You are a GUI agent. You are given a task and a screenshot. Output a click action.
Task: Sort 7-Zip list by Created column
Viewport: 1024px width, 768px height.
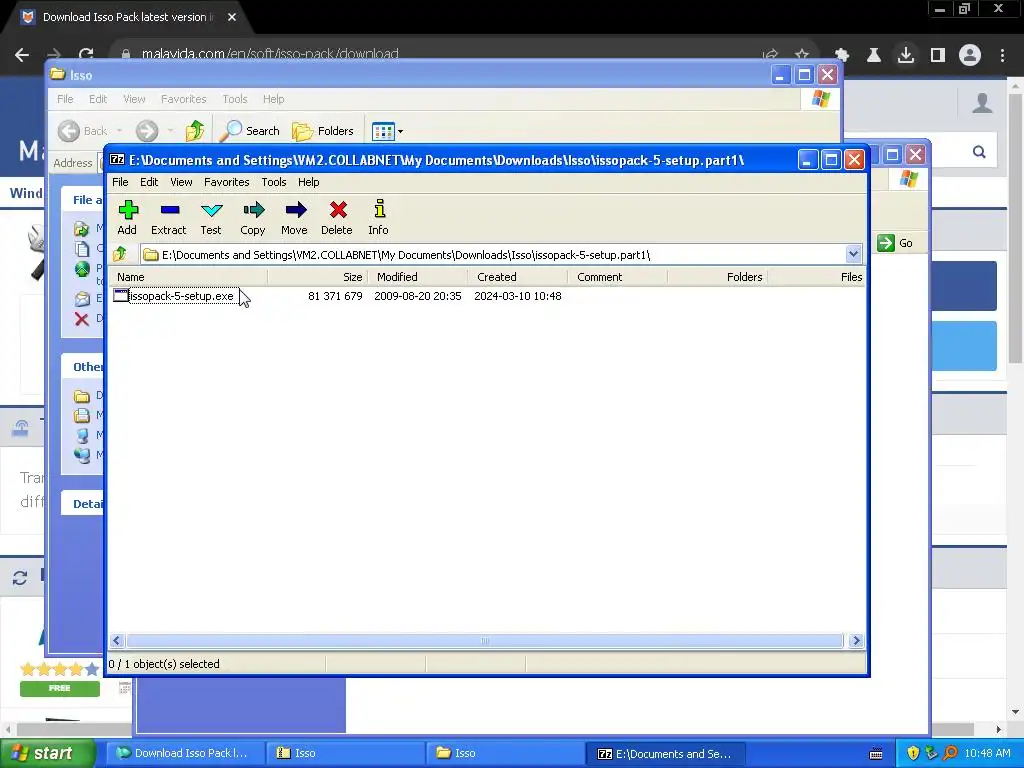[517, 277]
